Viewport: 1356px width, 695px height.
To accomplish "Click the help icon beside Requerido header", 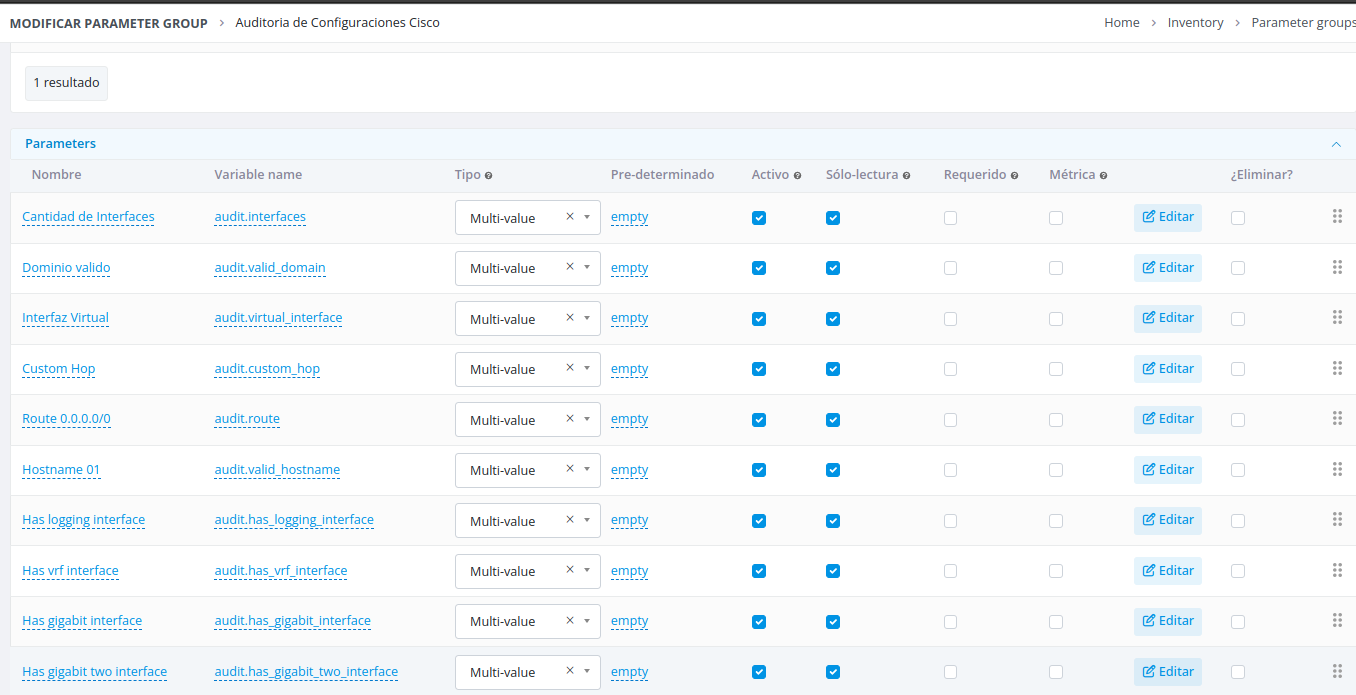I will coord(1014,176).
